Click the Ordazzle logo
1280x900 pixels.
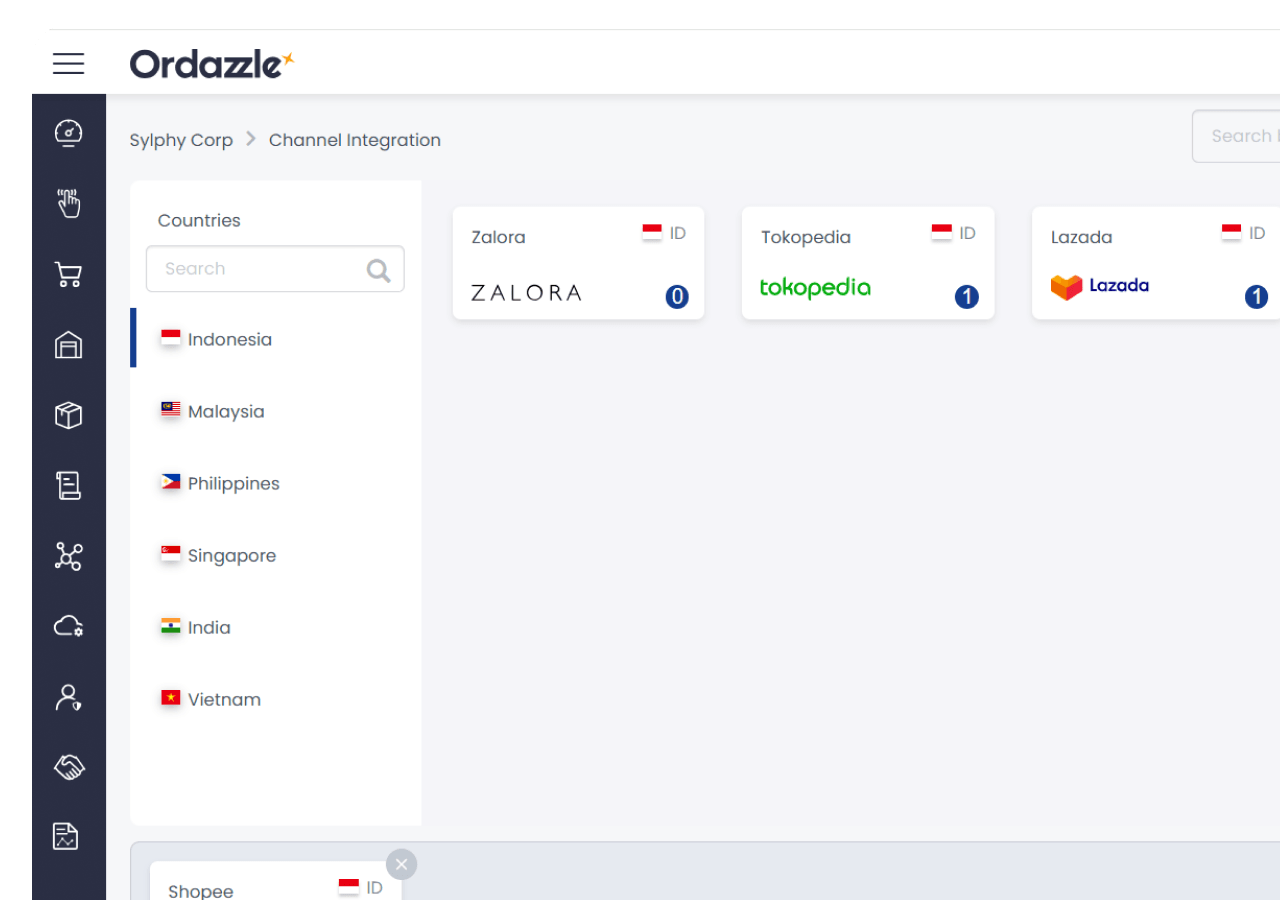(x=211, y=64)
